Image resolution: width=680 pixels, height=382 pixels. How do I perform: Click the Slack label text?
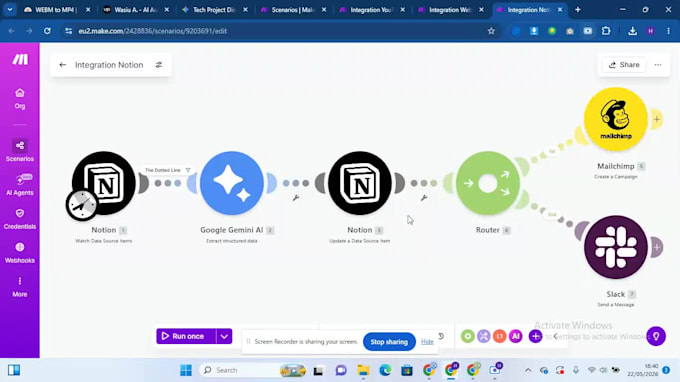pyautogui.click(x=615, y=294)
